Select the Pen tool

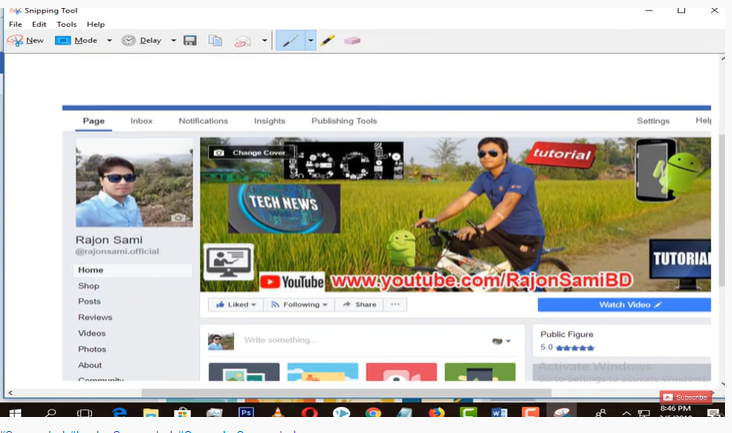click(290, 41)
